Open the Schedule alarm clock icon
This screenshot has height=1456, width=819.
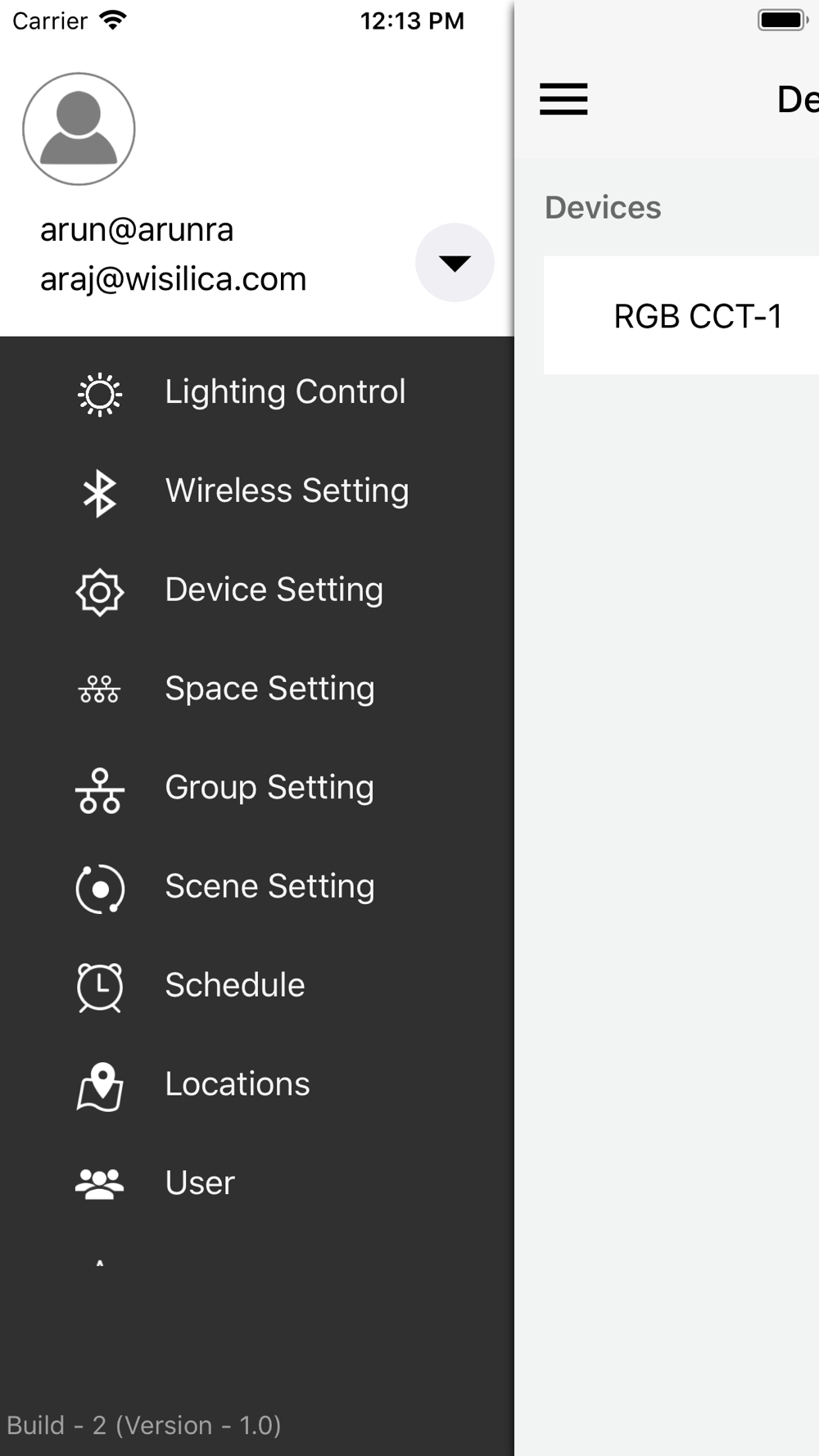pos(100,987)
